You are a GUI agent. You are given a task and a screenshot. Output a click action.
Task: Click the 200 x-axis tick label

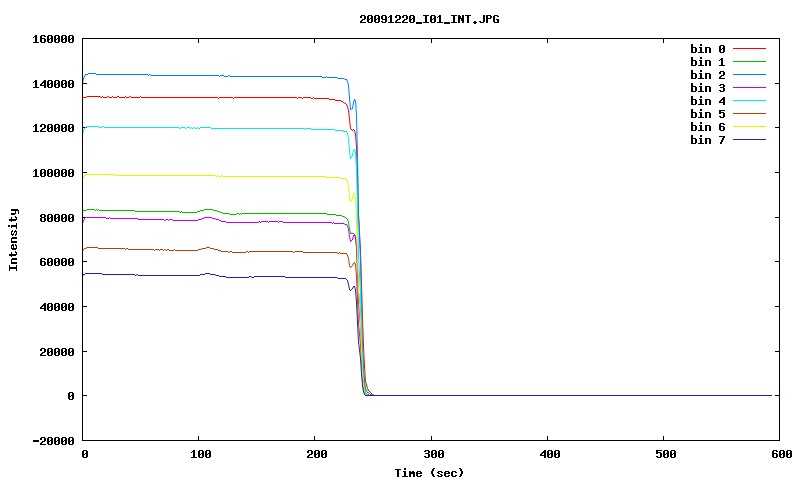click(317, 454)
